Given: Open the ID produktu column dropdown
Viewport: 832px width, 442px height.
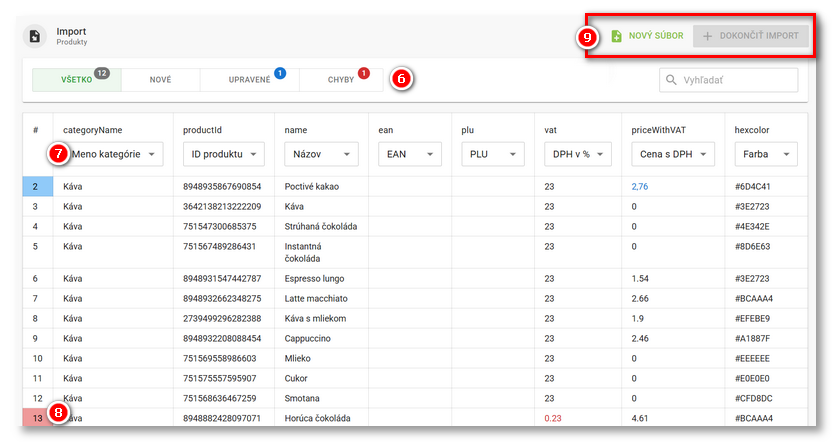Looking at the screenshot, I should point(223,154).
